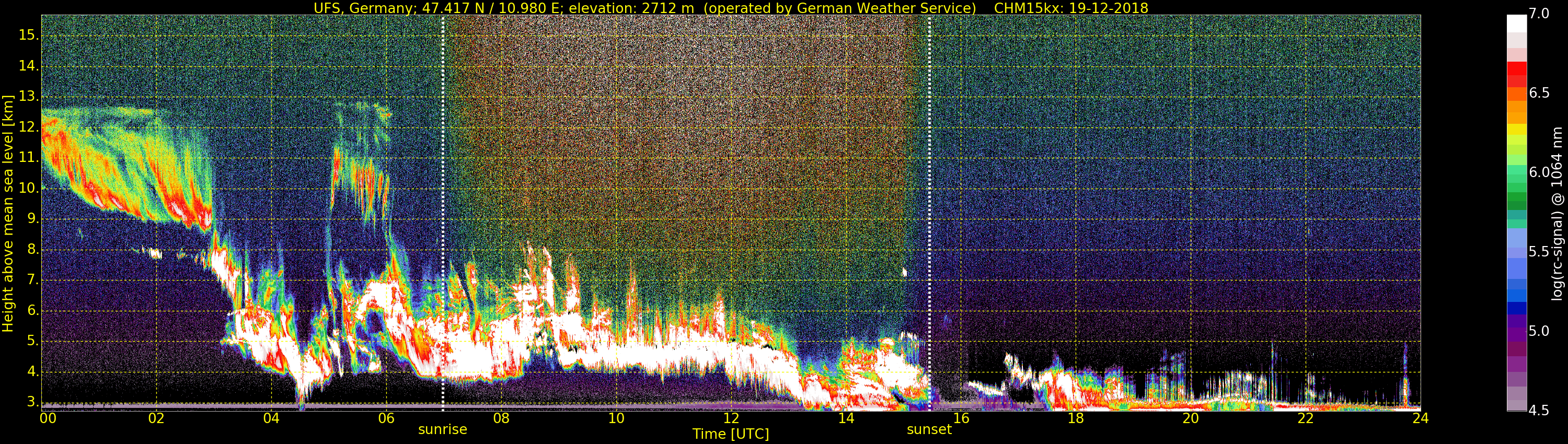Pick the yellow colorbar swatch
This screenshot has width=1568, height=444.
[x=1516, y=129]
